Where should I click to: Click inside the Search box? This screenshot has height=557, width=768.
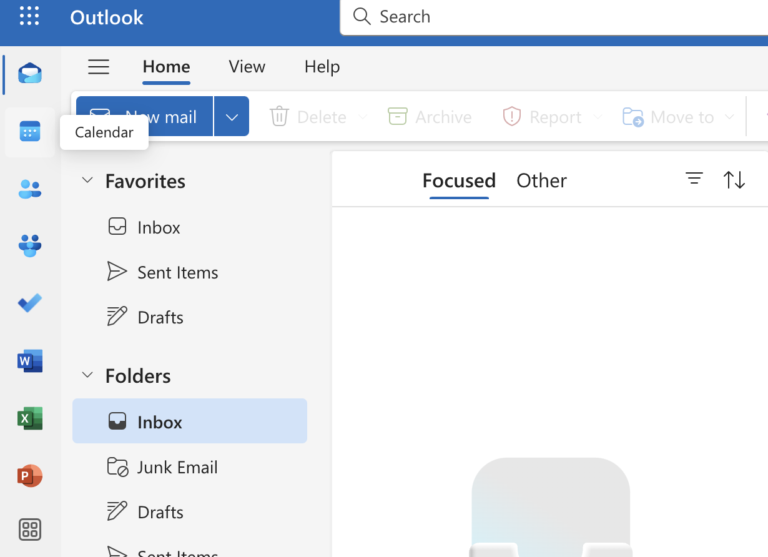tap(550, 17)
